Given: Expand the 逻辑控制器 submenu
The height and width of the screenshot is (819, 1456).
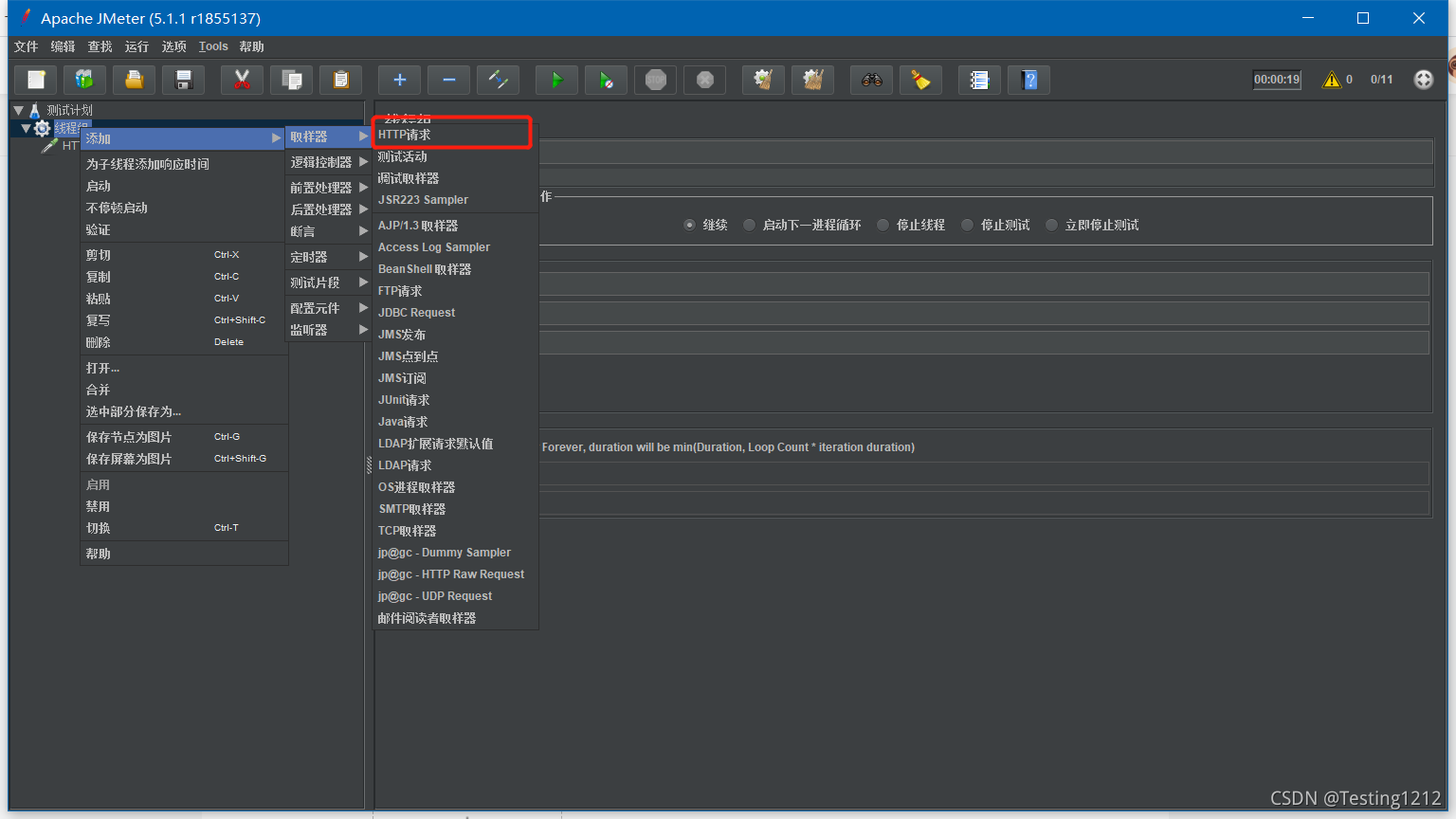Looking at the screenshot, I should (x=328, y=162).
